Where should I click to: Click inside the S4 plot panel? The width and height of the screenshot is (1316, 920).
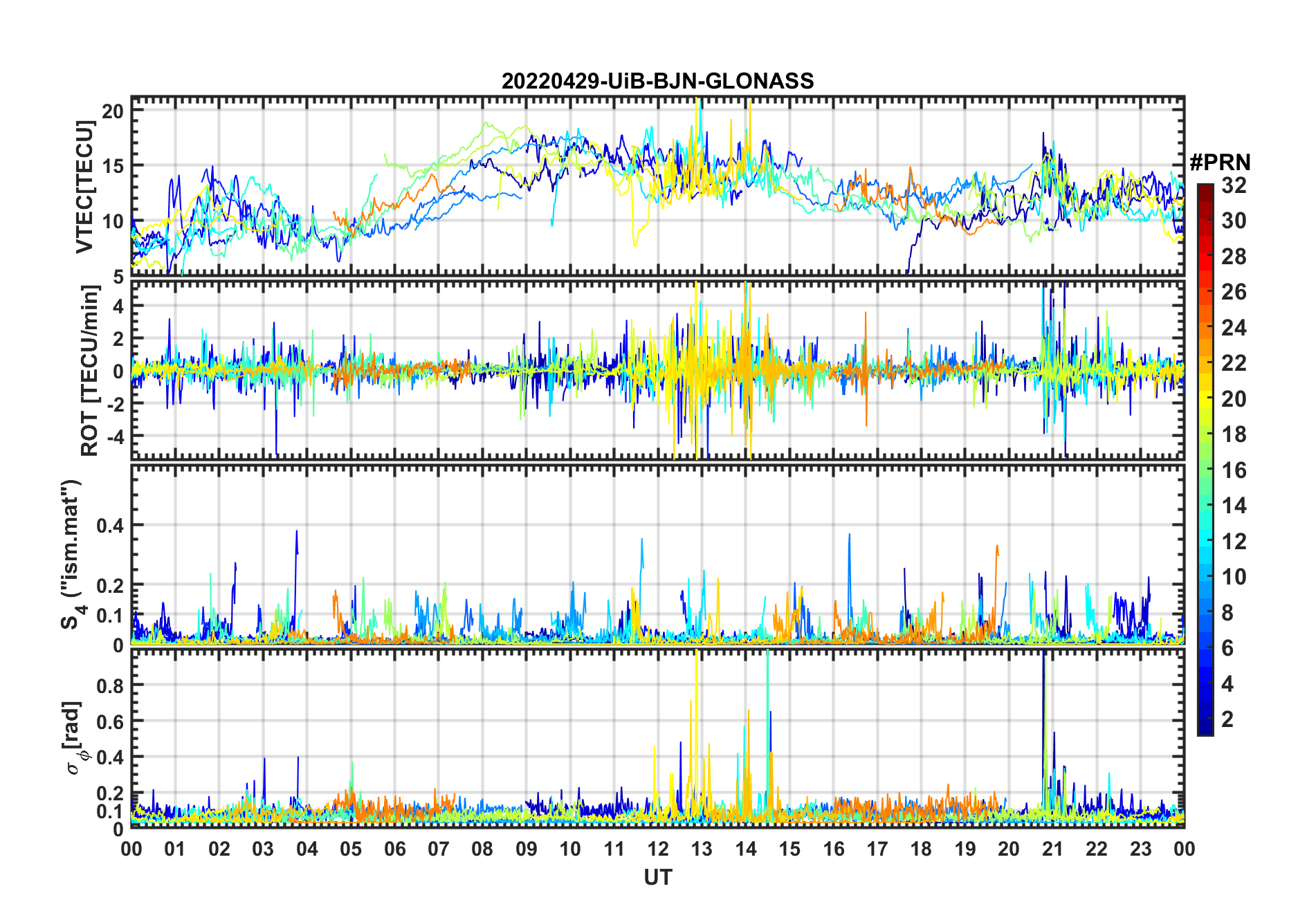click(x=657, y=554)
